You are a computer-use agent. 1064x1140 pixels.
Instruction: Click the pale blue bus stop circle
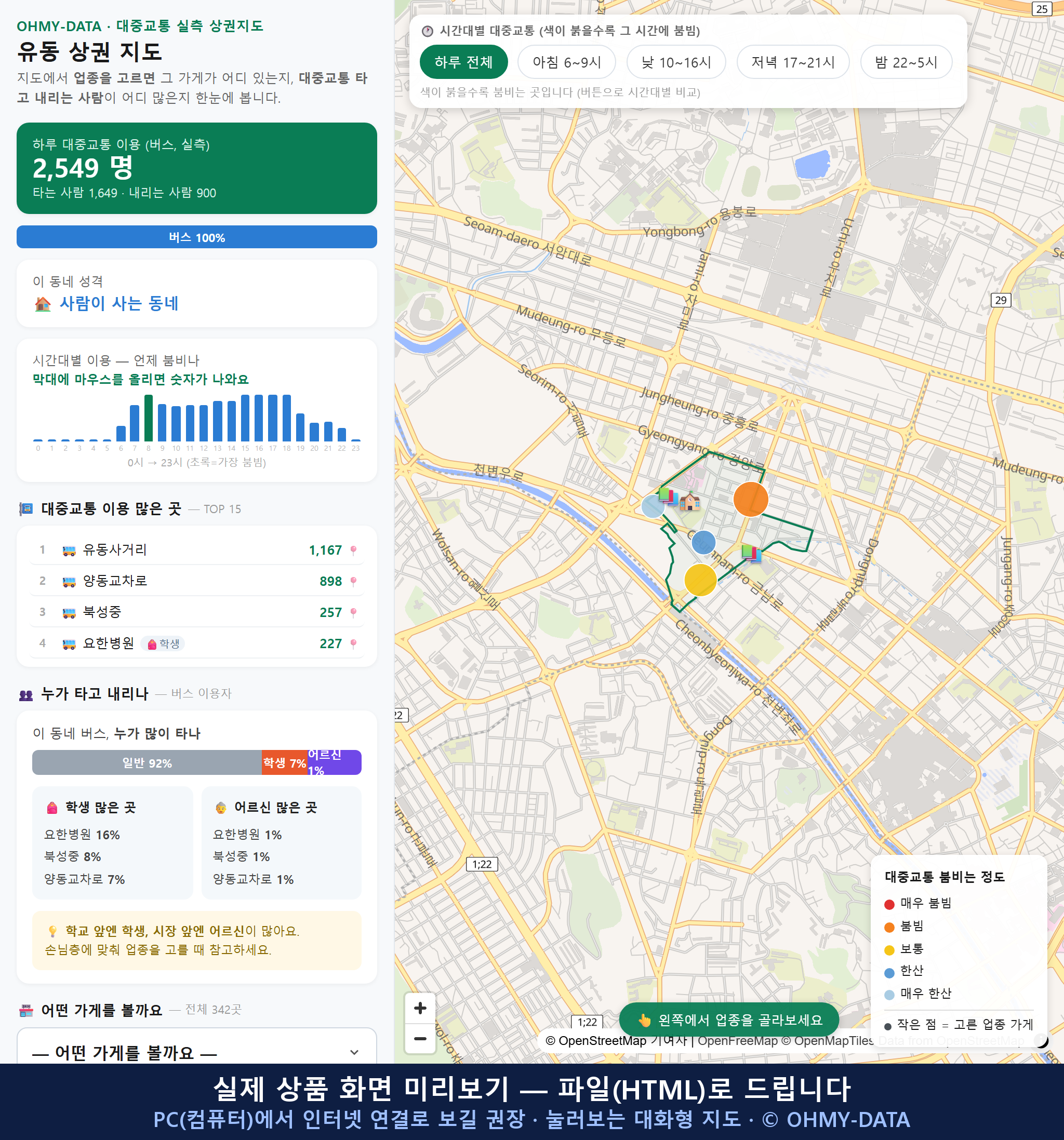pyautogui.click(x=653, y=506)
